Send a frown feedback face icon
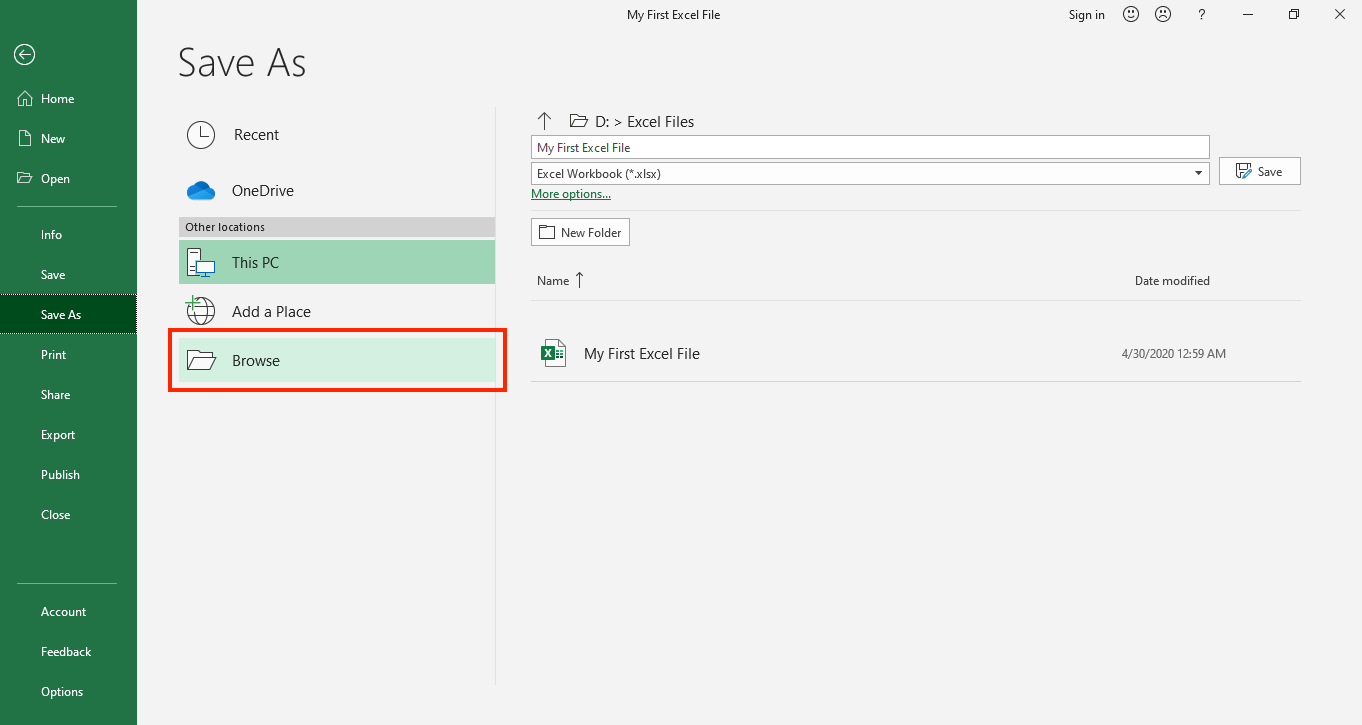 (x=1163, y=15)
